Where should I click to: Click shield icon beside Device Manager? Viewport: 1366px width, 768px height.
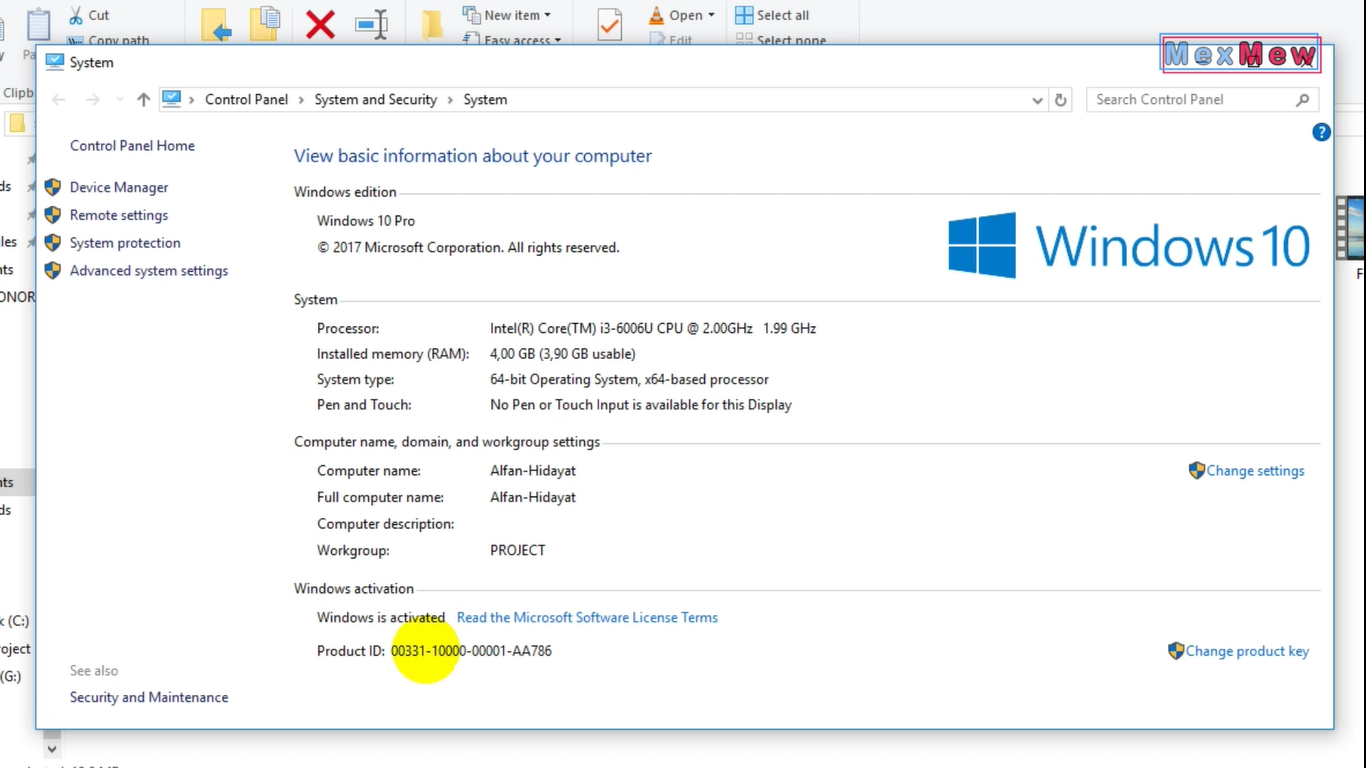click(x=53, y=187)
